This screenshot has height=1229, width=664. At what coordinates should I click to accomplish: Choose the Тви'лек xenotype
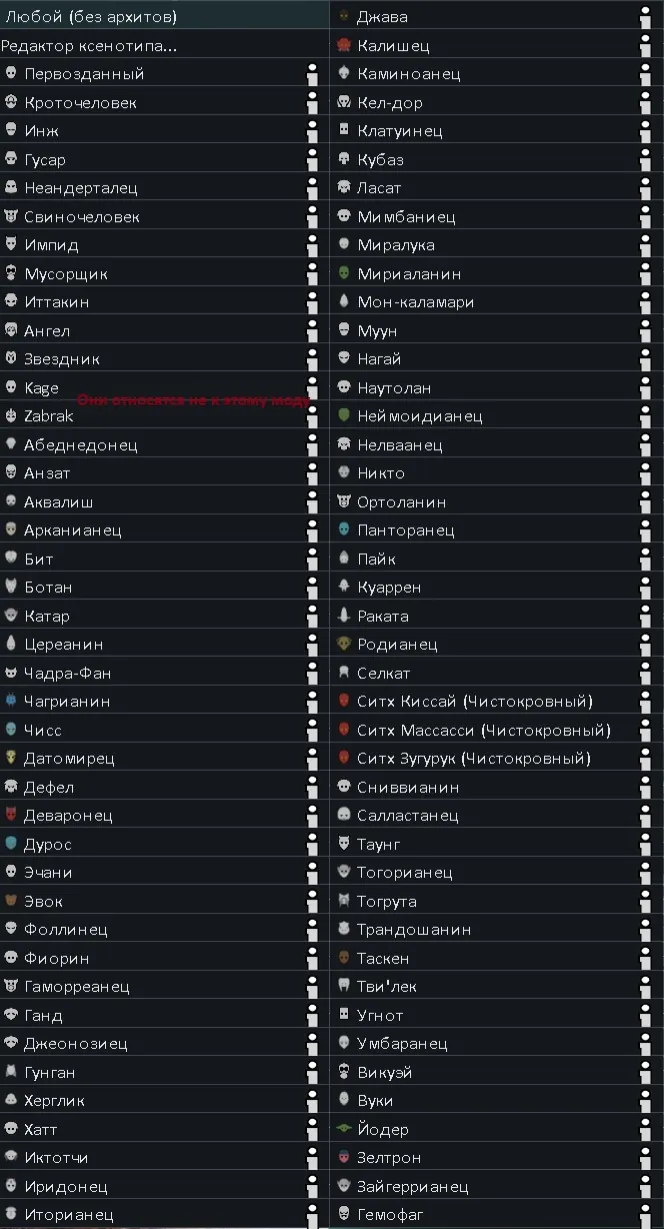387,987
